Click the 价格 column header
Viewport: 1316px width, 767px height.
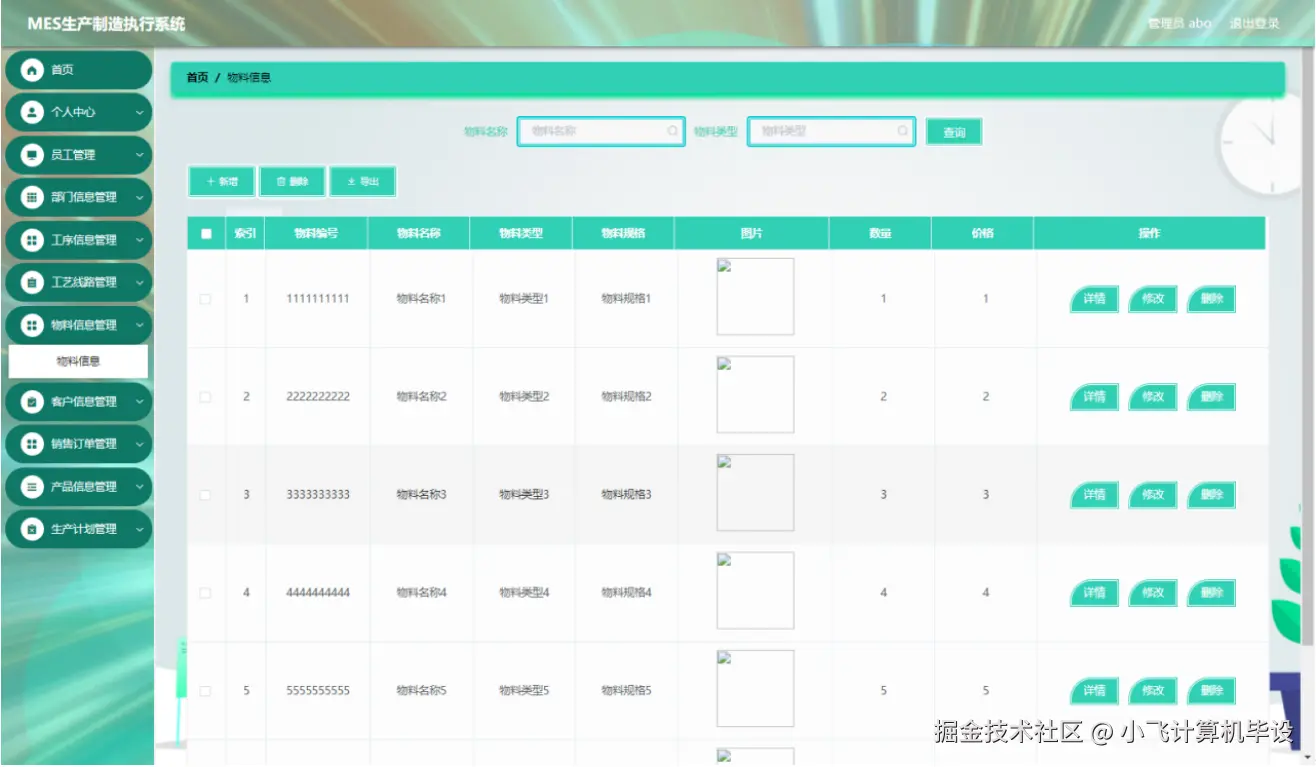(982, 234)
